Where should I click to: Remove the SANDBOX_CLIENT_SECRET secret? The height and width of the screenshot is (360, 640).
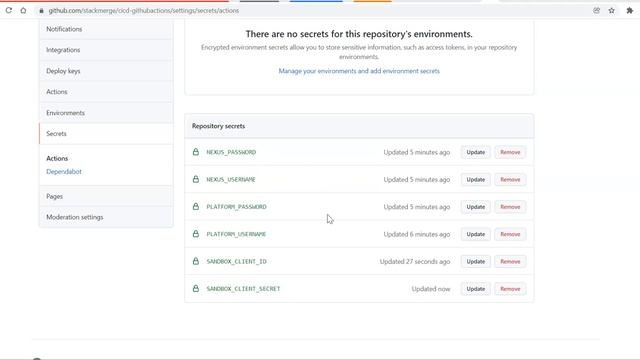pos(510,289)
